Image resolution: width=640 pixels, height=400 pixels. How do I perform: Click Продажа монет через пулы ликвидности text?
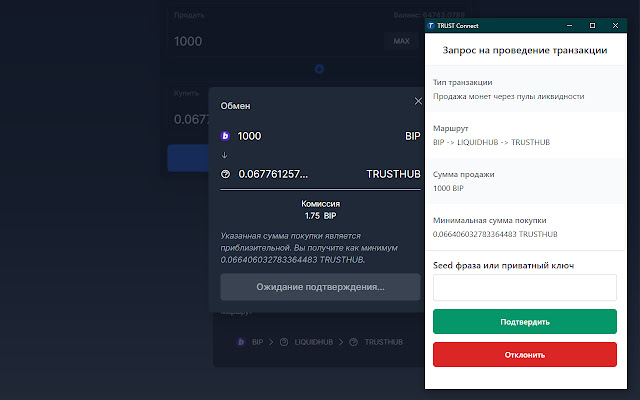tap(509, 96)
